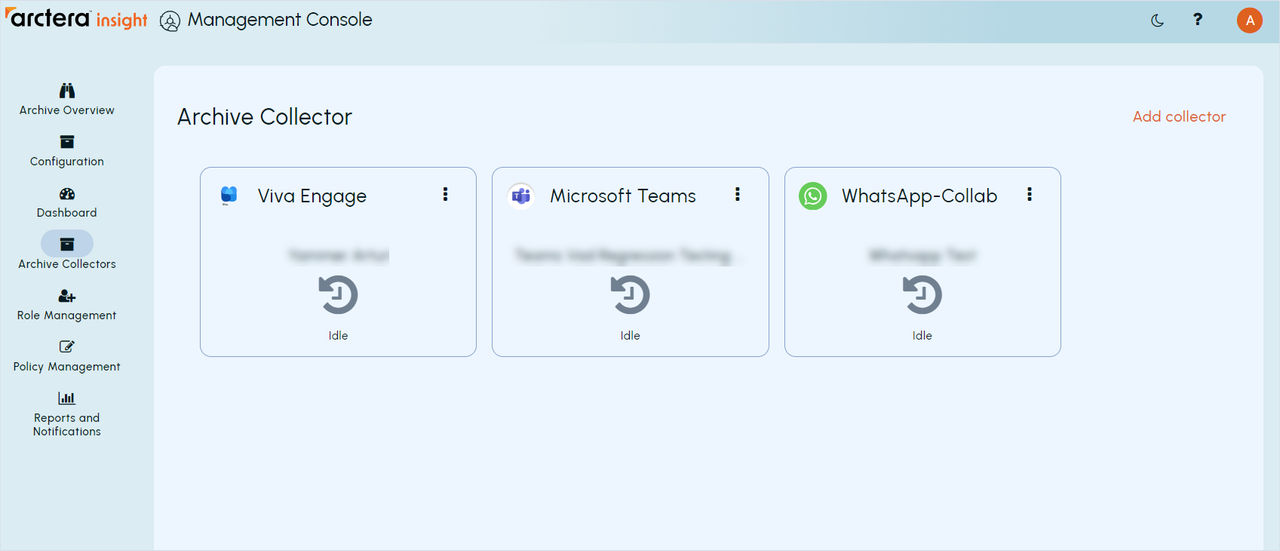Click WhatsApp-Collab idle history icon
Image resolution: width=1280 pixels, height=551 pixels.
coord(922,295)
